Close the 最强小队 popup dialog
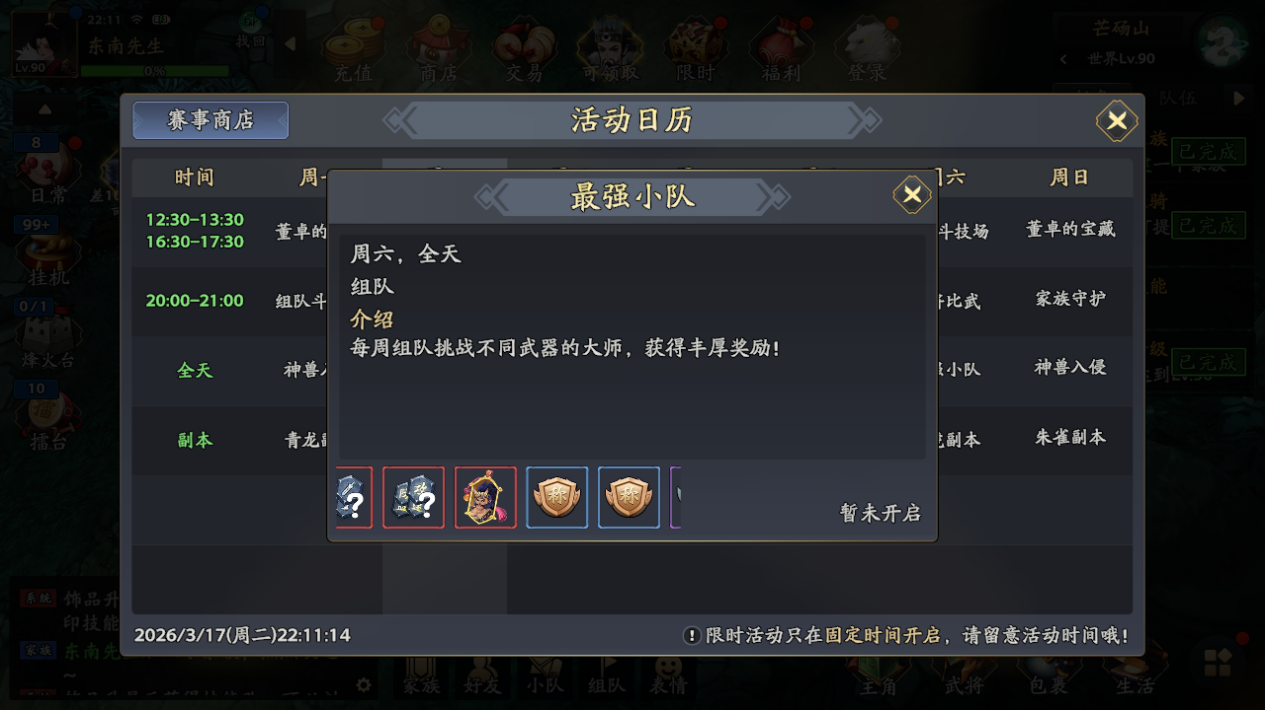The width and height of the screenshot is (1265, 710). 912,195
